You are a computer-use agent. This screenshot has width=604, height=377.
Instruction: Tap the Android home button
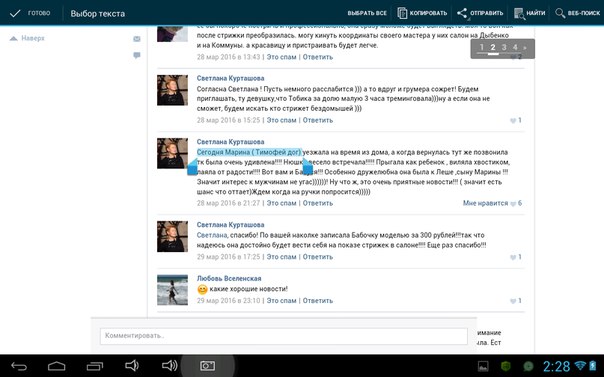point(57,366)
